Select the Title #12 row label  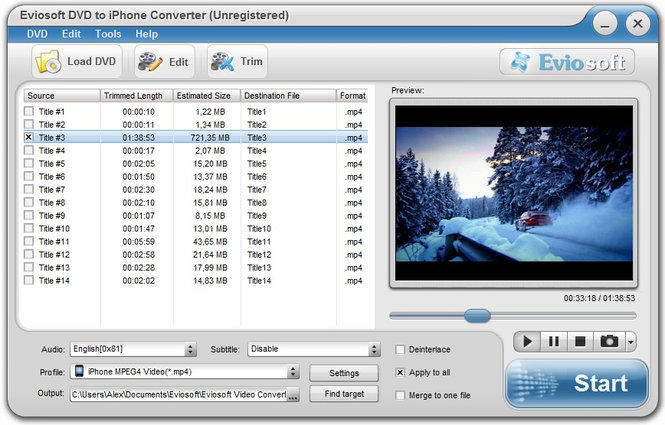[54, 254]
